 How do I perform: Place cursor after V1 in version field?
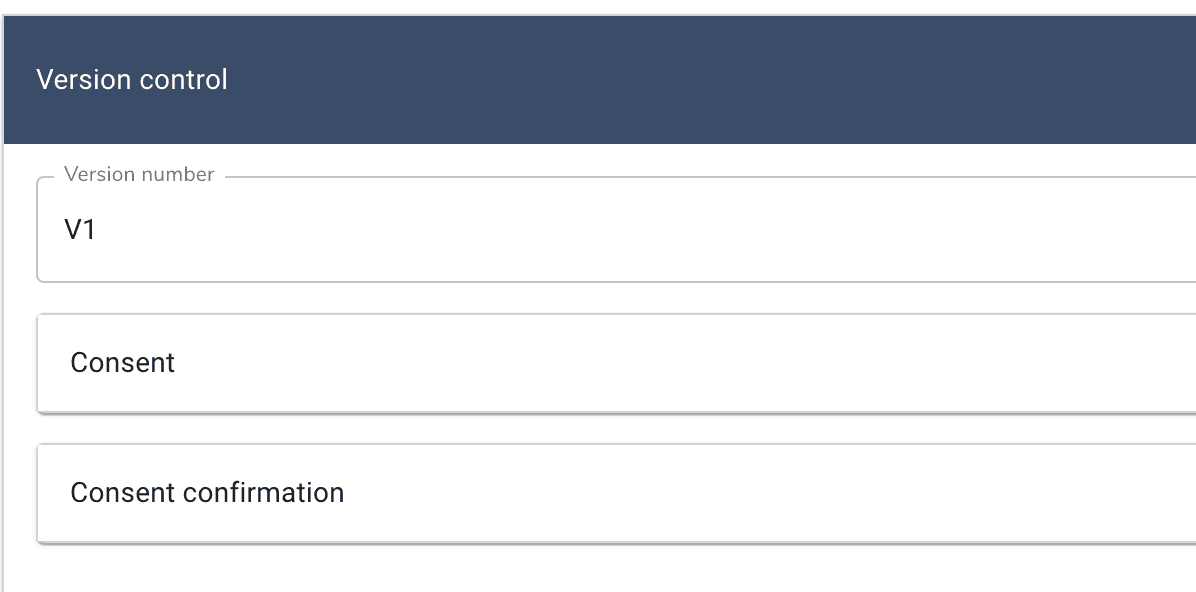pyautogui.click(x=98, y=230)
